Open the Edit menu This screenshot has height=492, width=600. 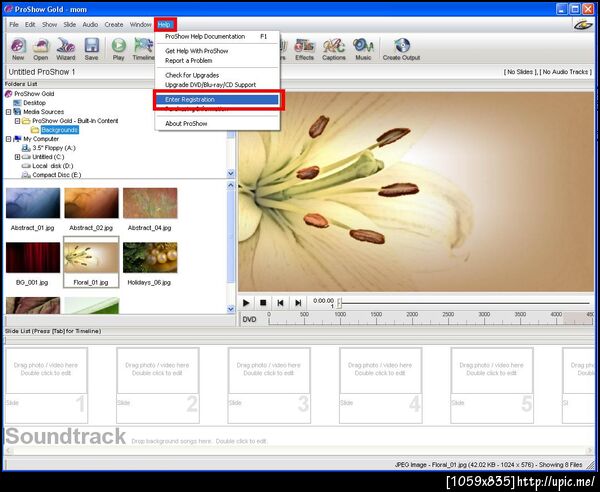point(30,24)
